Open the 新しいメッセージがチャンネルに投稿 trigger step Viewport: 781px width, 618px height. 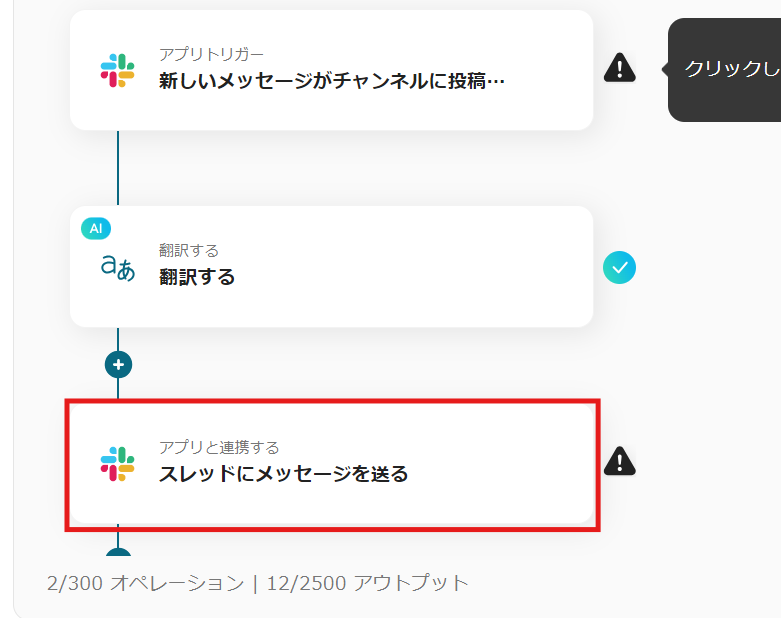331,70
